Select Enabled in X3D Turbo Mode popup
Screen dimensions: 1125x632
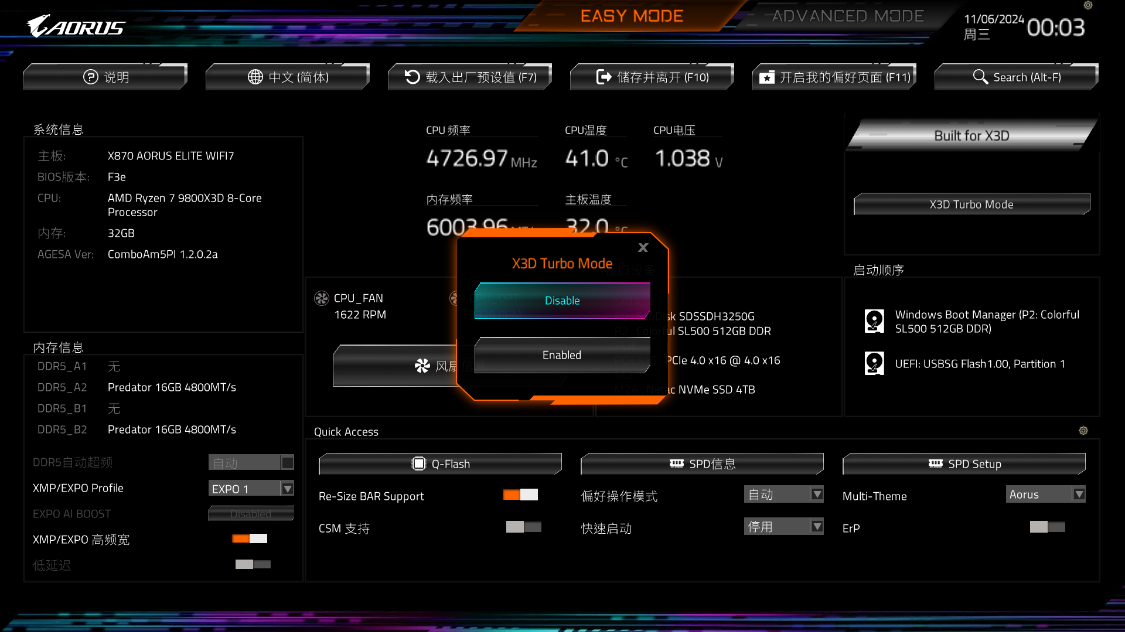tap(562, 355)
